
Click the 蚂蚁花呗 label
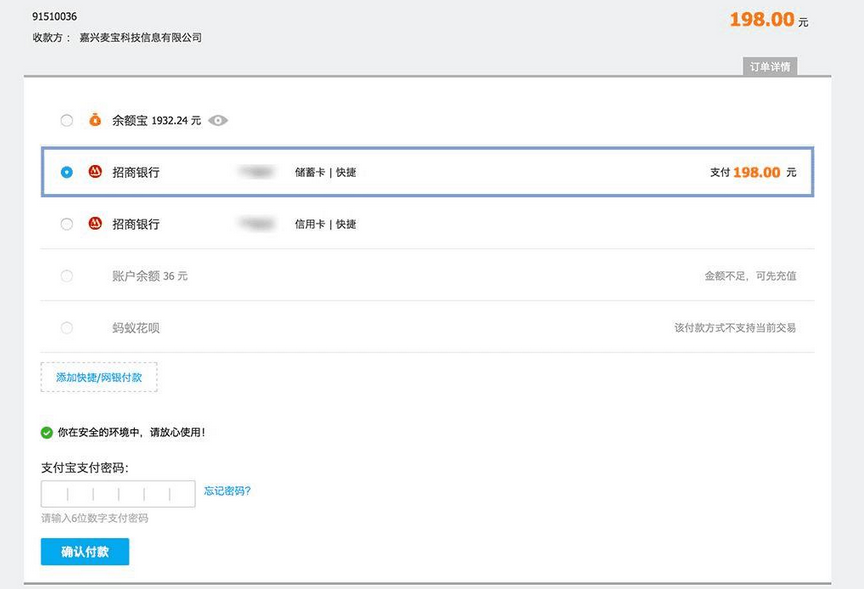pos(136,328)
